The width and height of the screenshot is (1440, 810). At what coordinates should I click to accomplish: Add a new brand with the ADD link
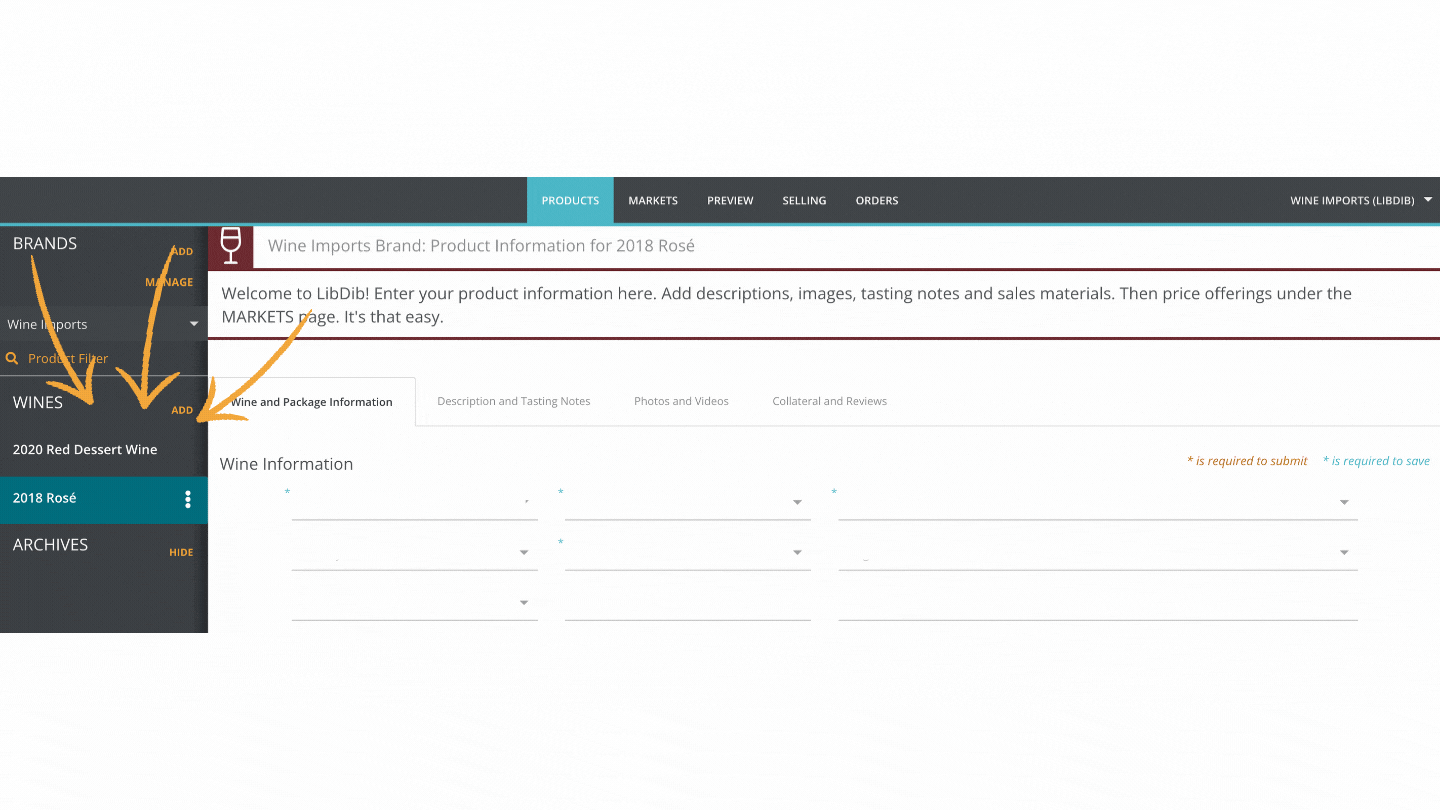(181, 251)
